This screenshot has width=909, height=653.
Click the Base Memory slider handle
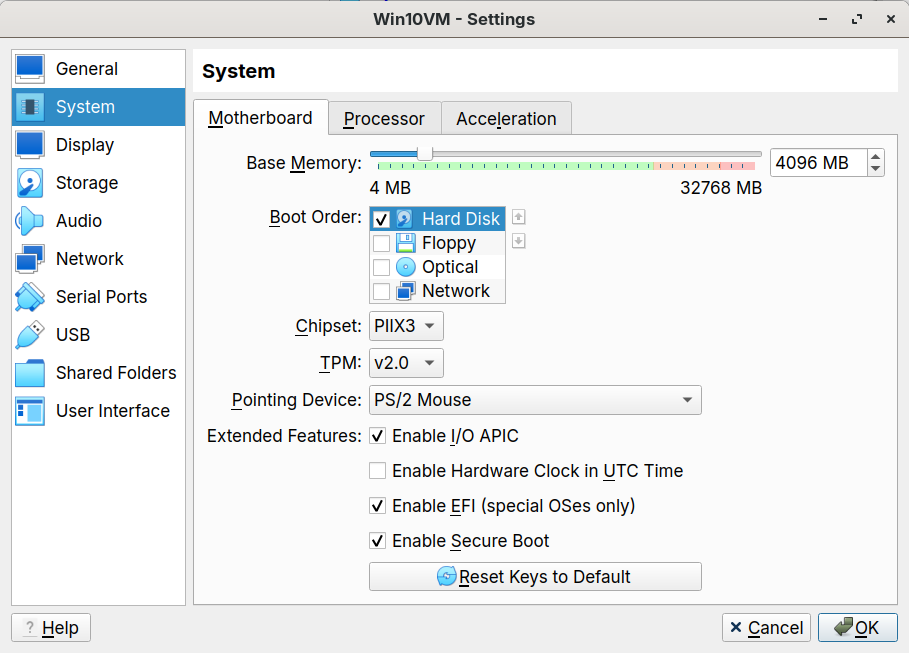click(x=425, y=153)
